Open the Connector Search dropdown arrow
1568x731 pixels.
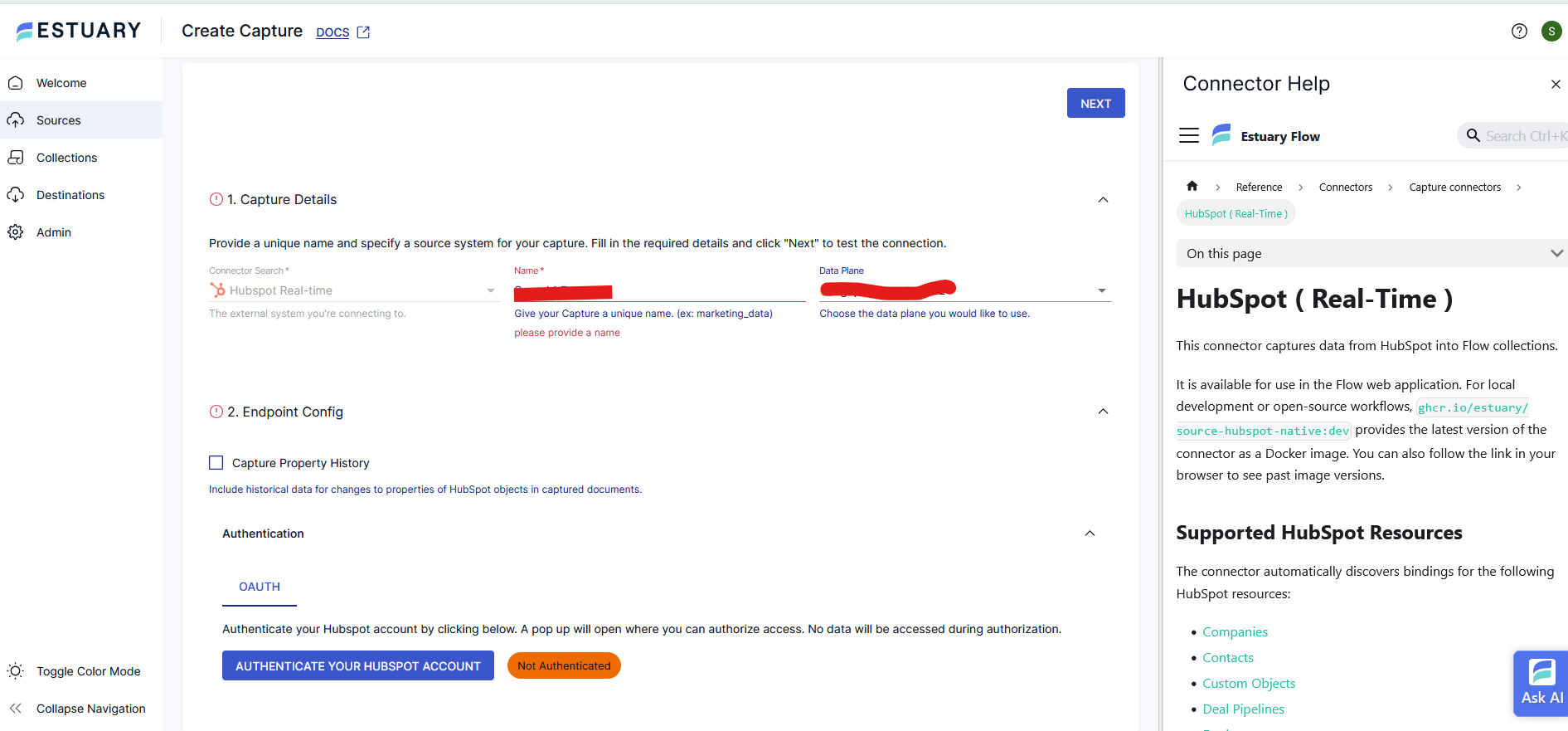pyautogui.click(x=491, y=290)
